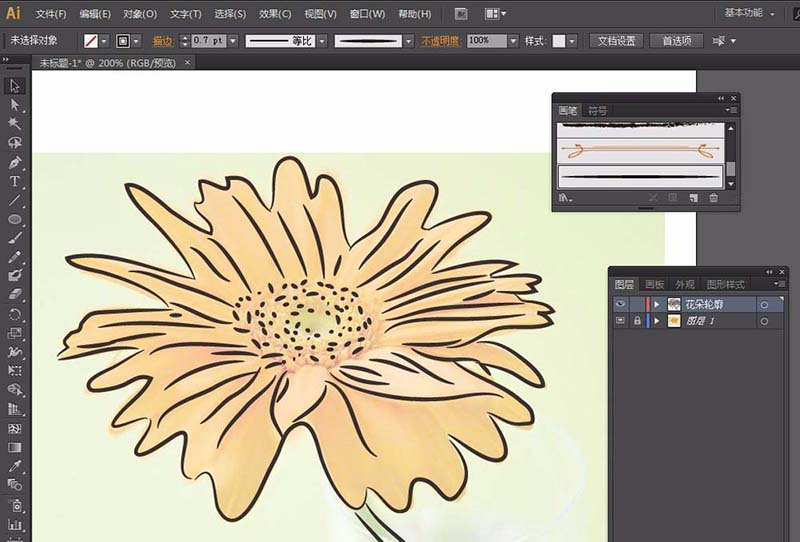Click the fill color swatch in control bar
800x542 pixels.
point(92,41)
